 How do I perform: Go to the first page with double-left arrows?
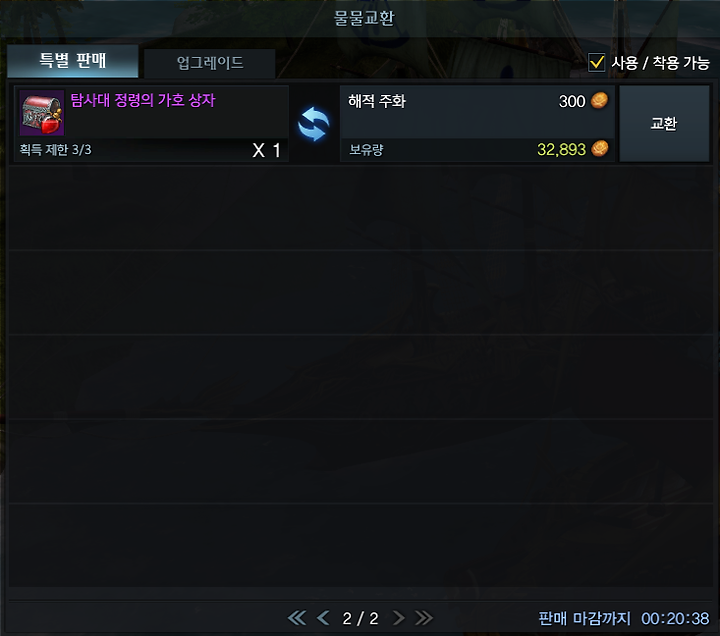297,618
